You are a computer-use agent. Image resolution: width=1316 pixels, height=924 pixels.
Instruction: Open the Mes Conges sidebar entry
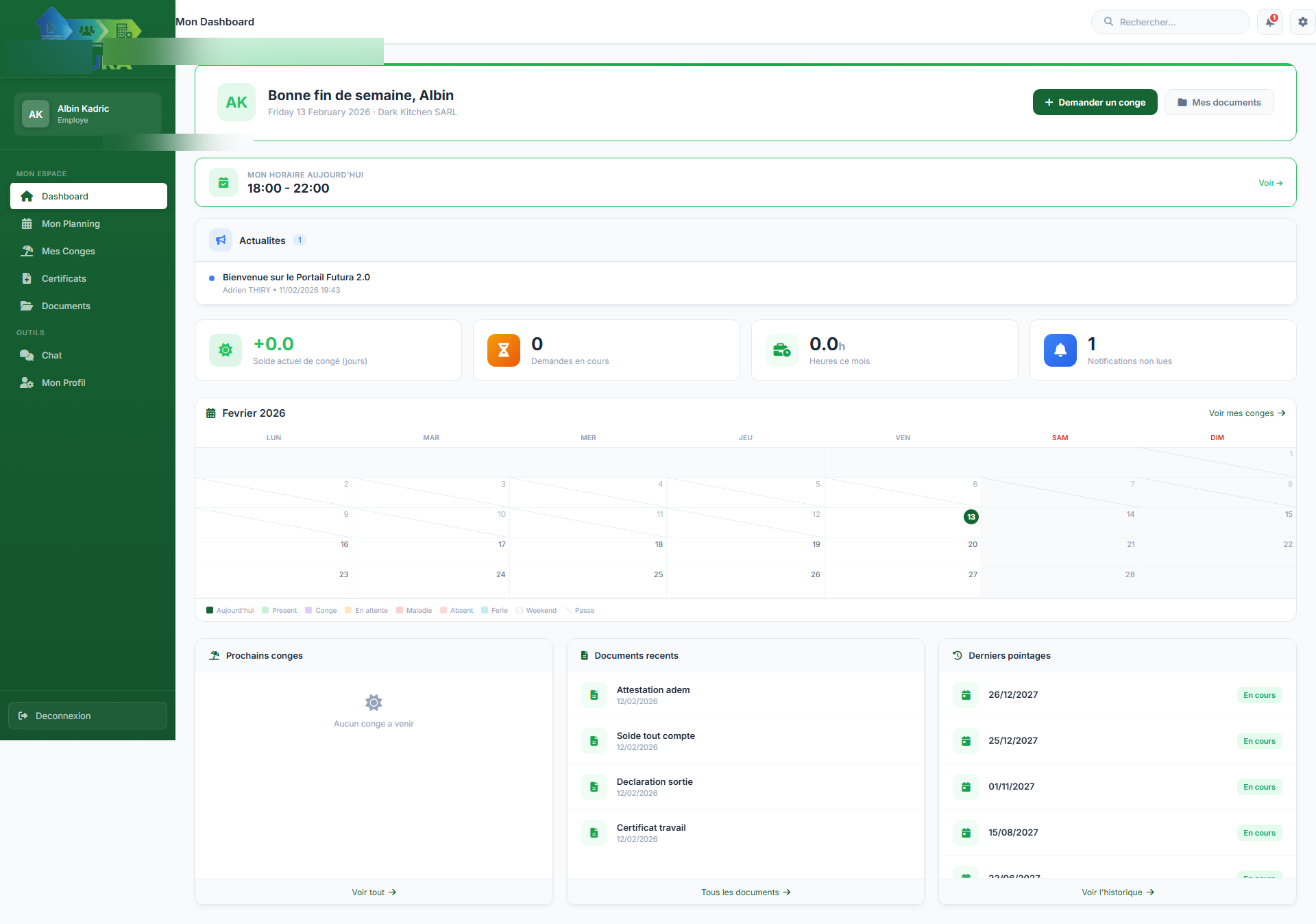coord(67,251)
